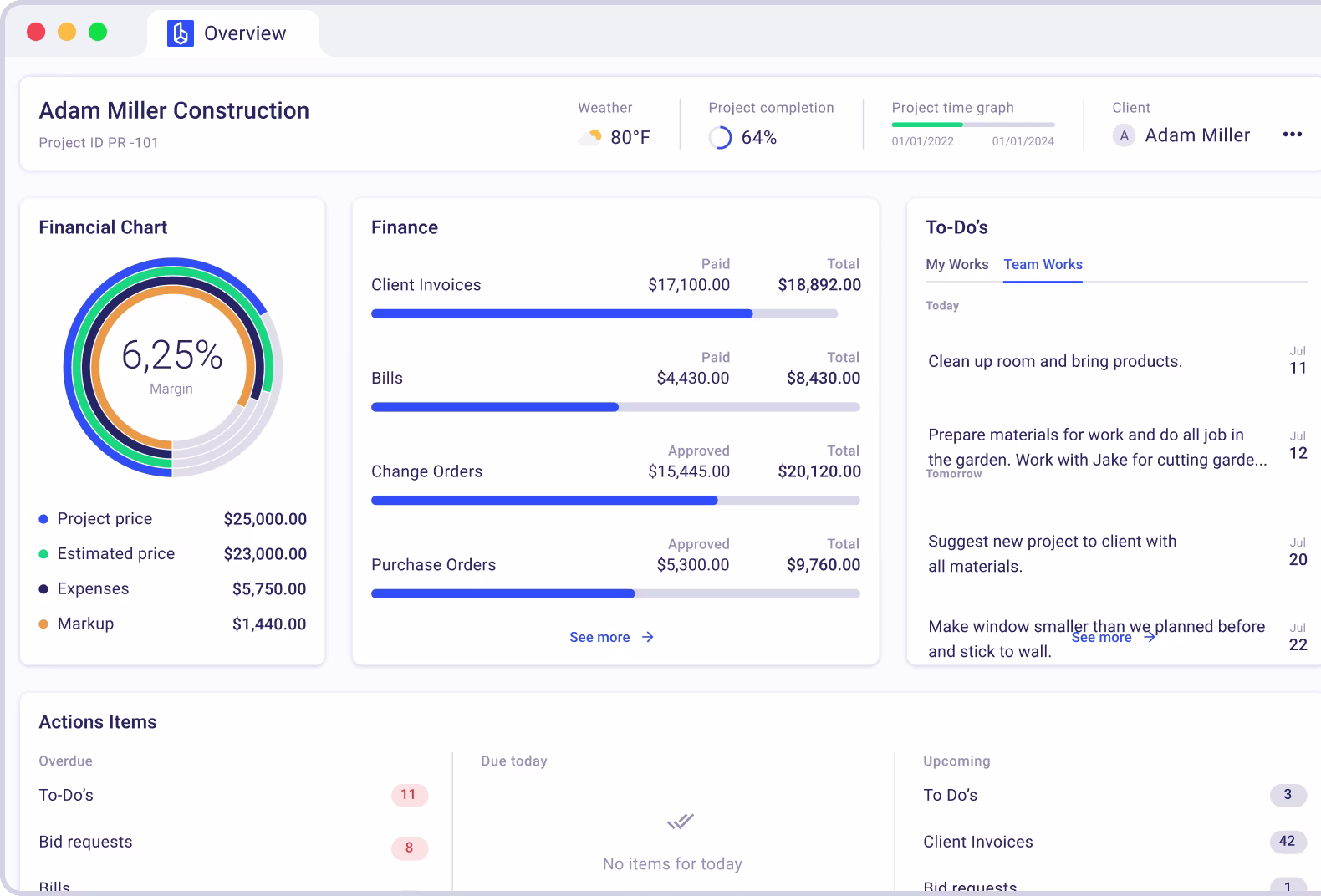
Task: Click the $5,750.00 Expenses value
Action: [x=269, y=589]
